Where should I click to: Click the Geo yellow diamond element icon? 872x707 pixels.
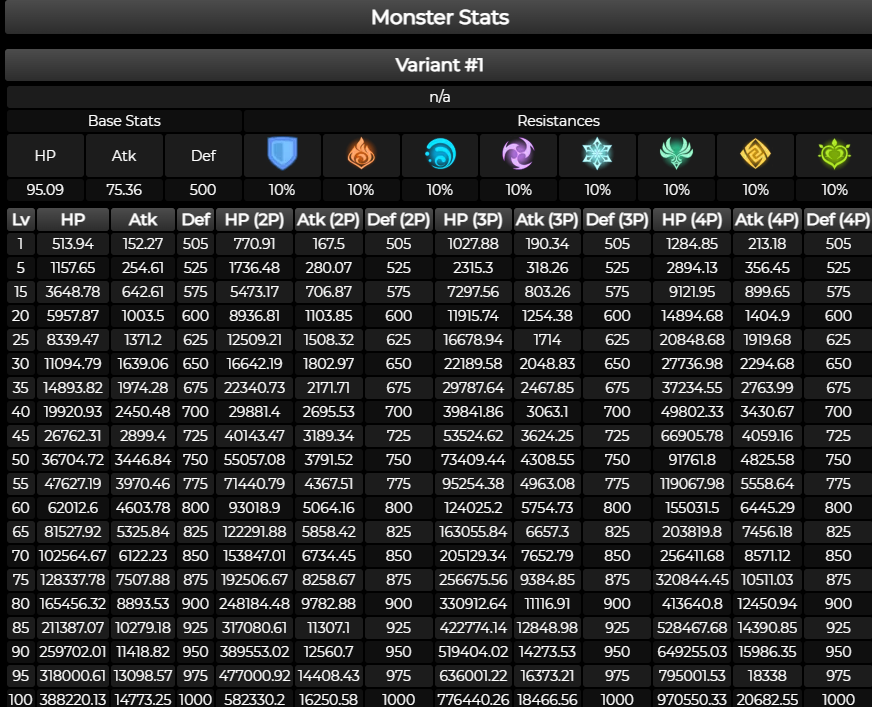tap(755, 154)
